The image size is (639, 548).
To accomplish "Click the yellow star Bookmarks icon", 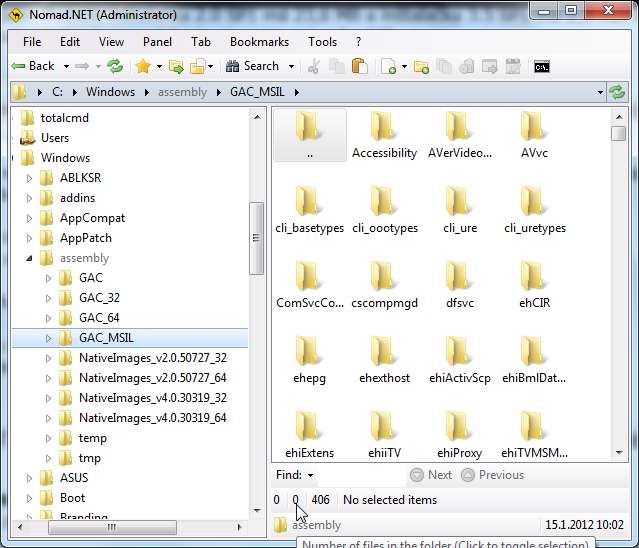I will (x=143, y=66).
